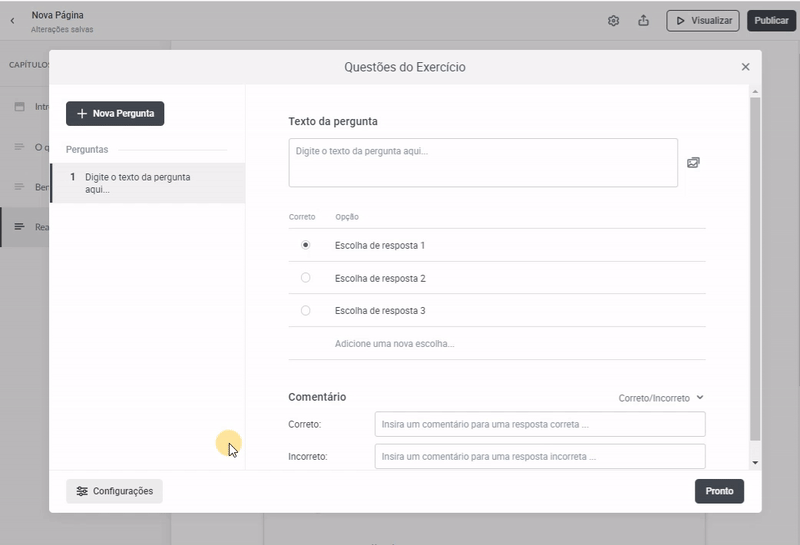
Task: Click the sliders icon in Configurações button
Action: (x=82, y=491)
